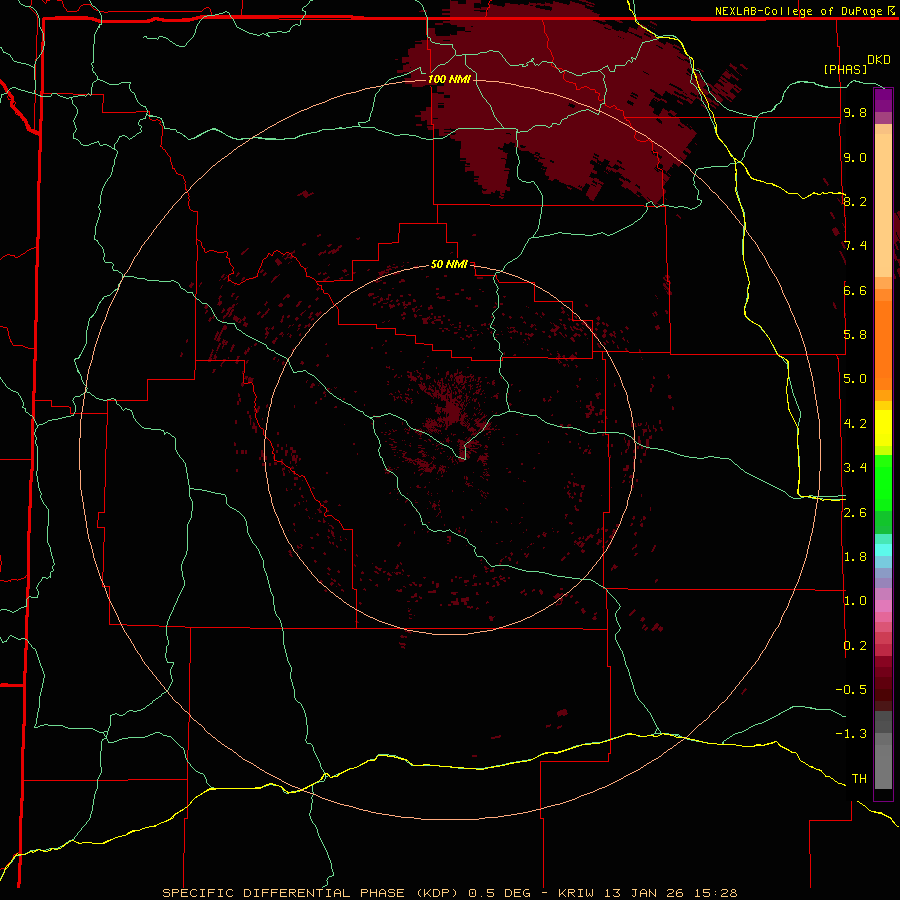The image size is (900, 900).
Task: Click the (KDP) product abbreviation
Action: click(x=437, y=893)
